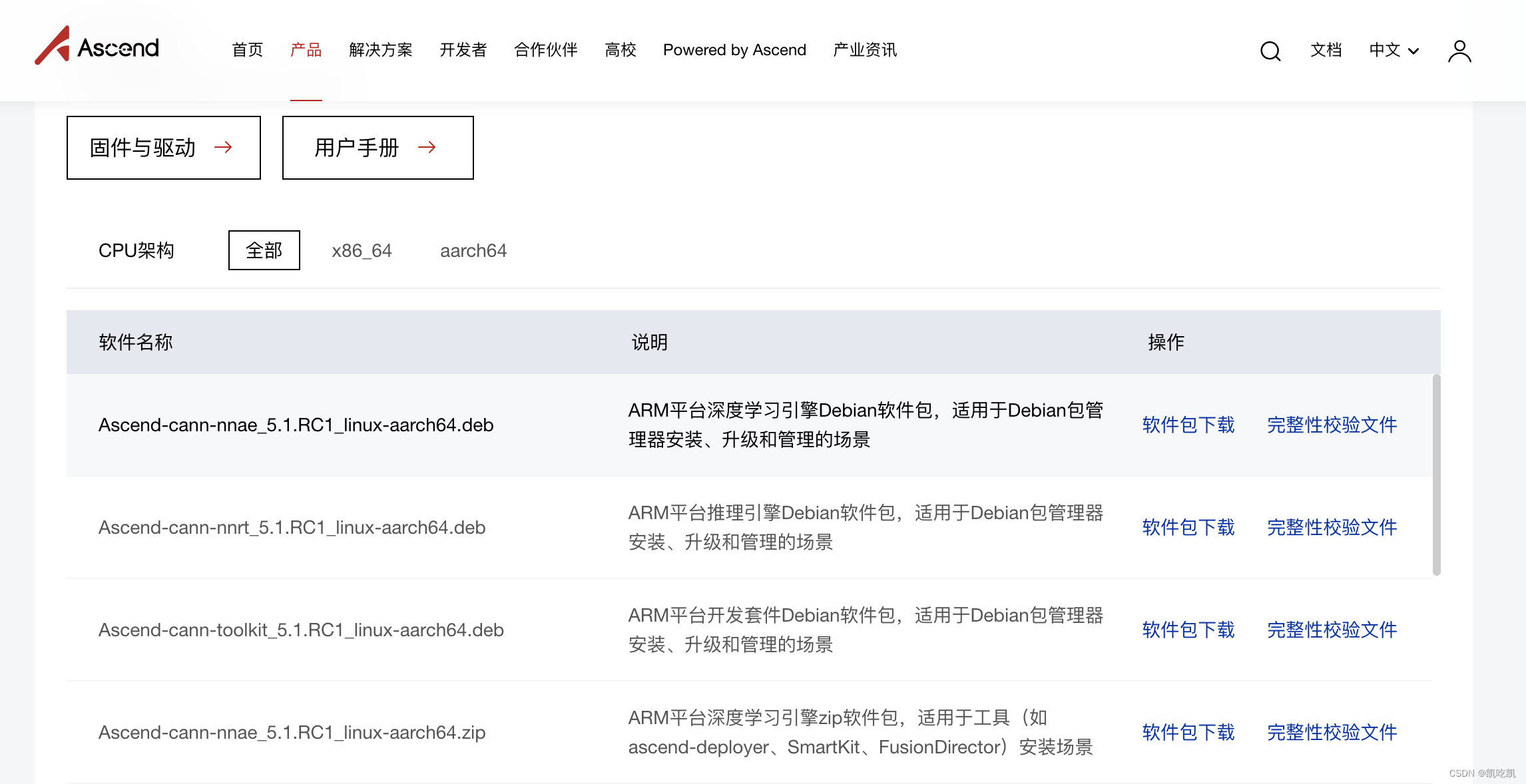
Task: Go to Powered by Ascend page
Action: pyautogui.click(x=734, y=50)
